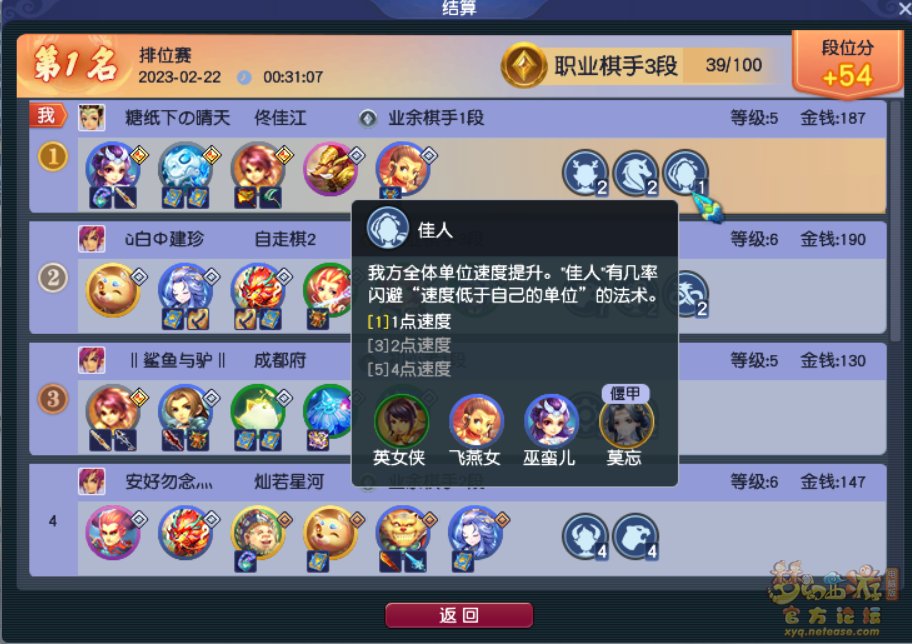This screenshot has height=644, width=912.
Task: Click the leopard synergy icon in fourth row
Action: (x=635, y=536)
